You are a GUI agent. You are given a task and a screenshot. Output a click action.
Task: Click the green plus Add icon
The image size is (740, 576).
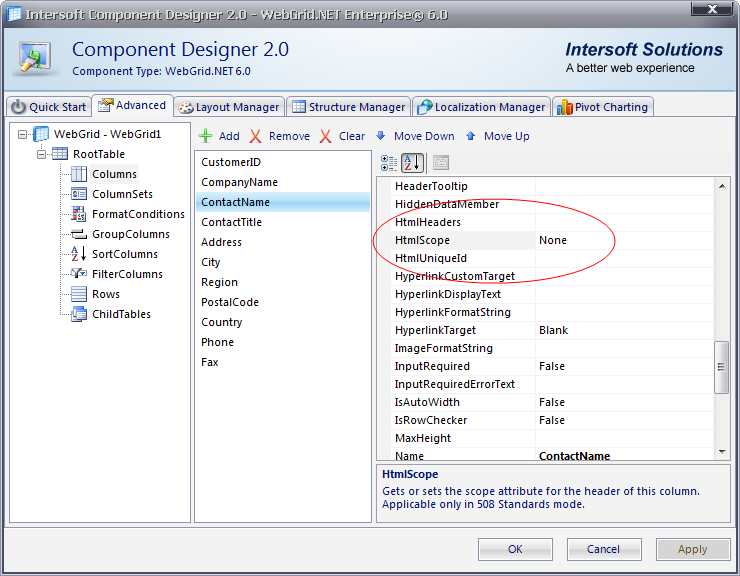pos(205,136)
